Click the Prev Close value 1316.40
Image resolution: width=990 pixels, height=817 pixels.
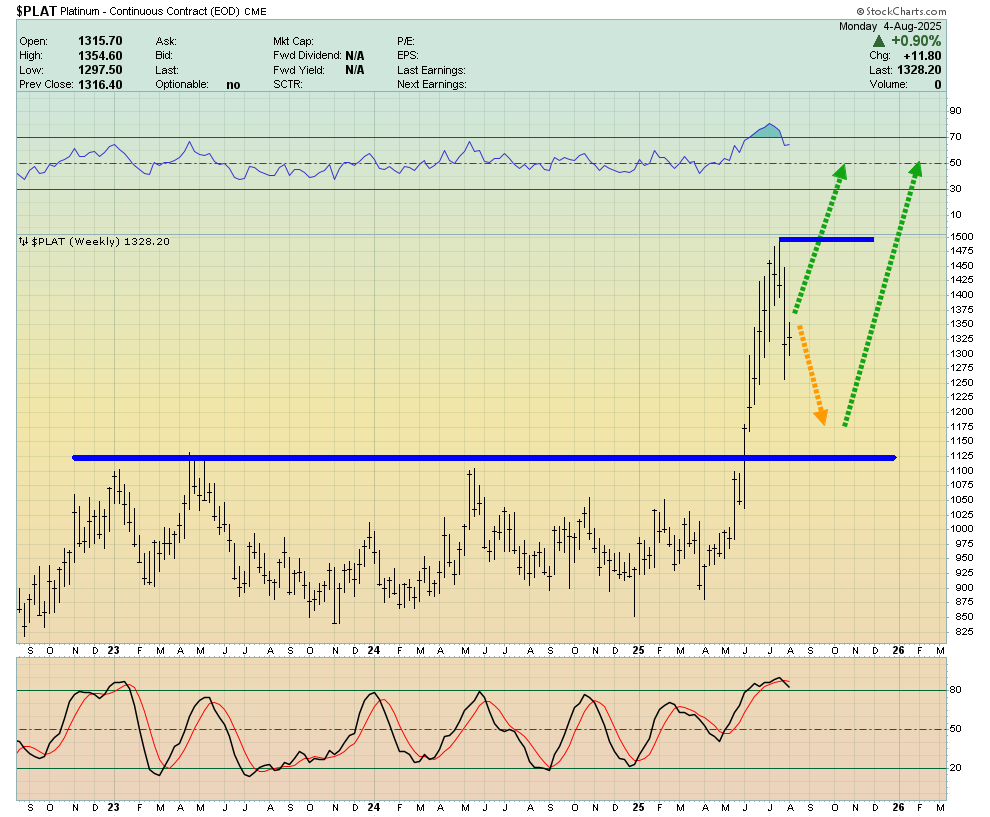[x=102, y=85]
